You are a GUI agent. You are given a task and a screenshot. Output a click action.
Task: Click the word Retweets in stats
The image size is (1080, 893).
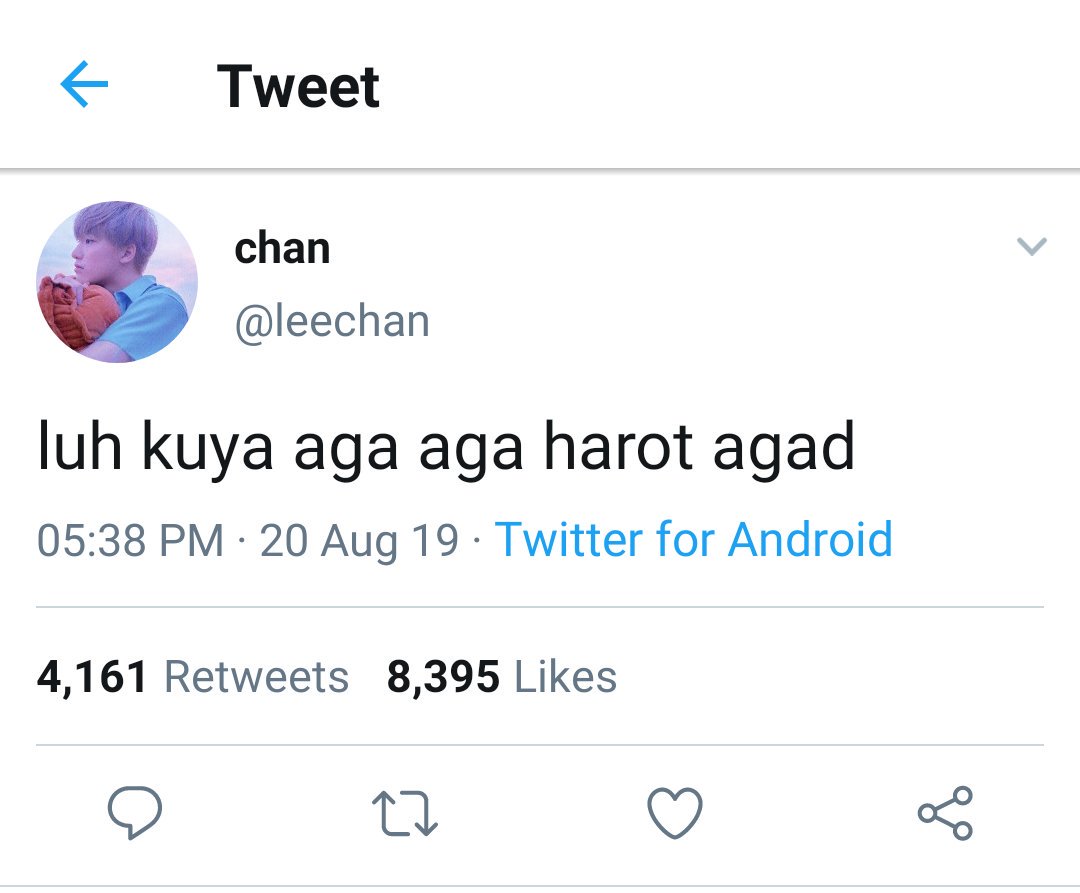[x=256, y=677]
